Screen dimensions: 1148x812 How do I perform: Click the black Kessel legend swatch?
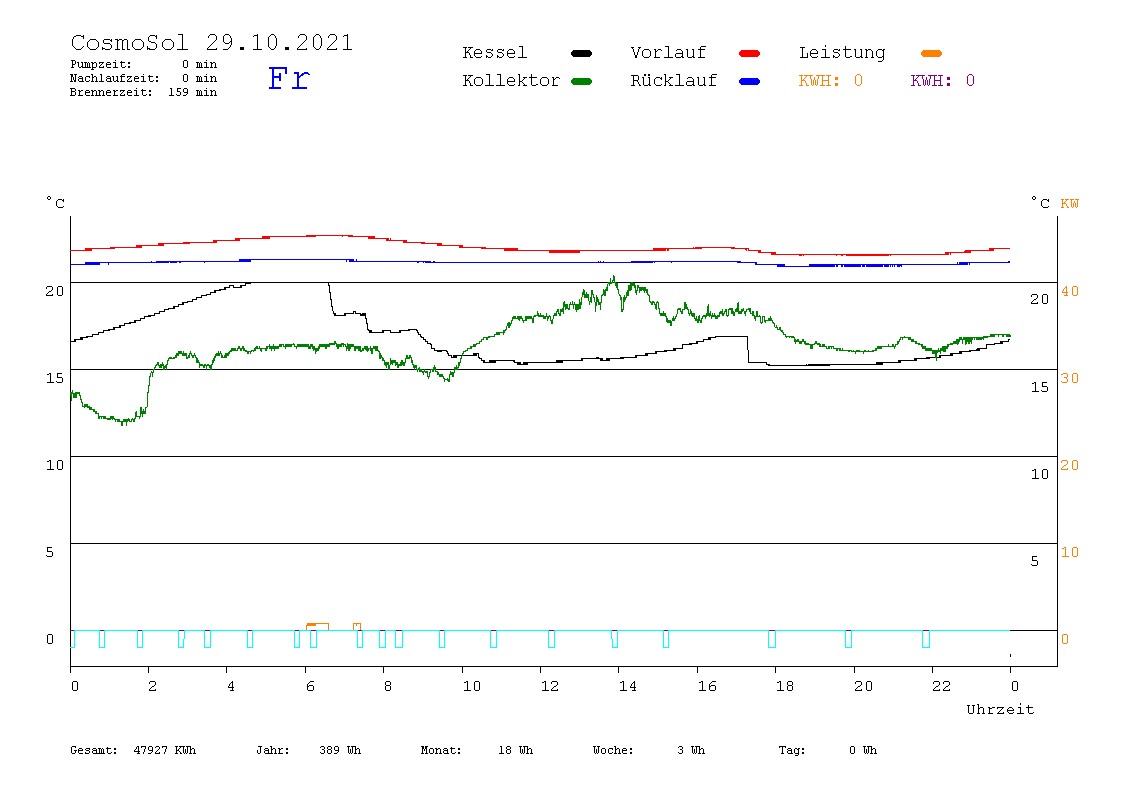click(581, 53)
